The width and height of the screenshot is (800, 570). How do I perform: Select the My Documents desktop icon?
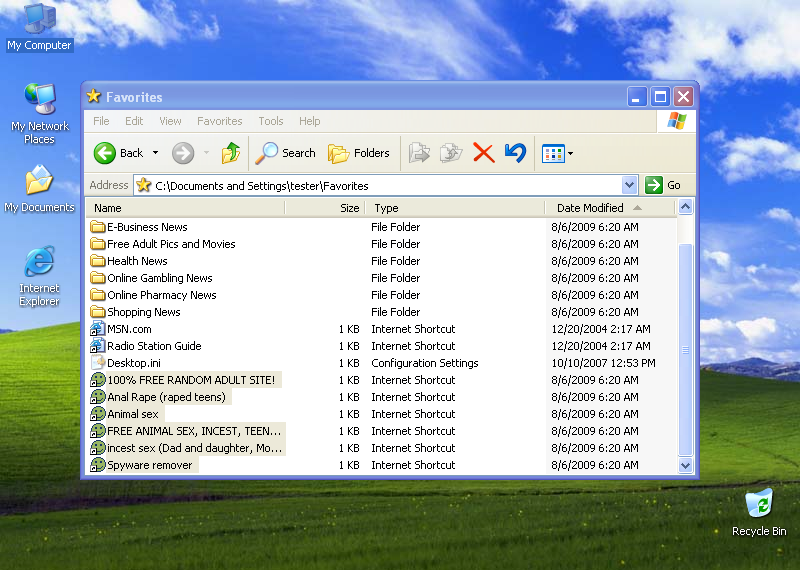39,189
